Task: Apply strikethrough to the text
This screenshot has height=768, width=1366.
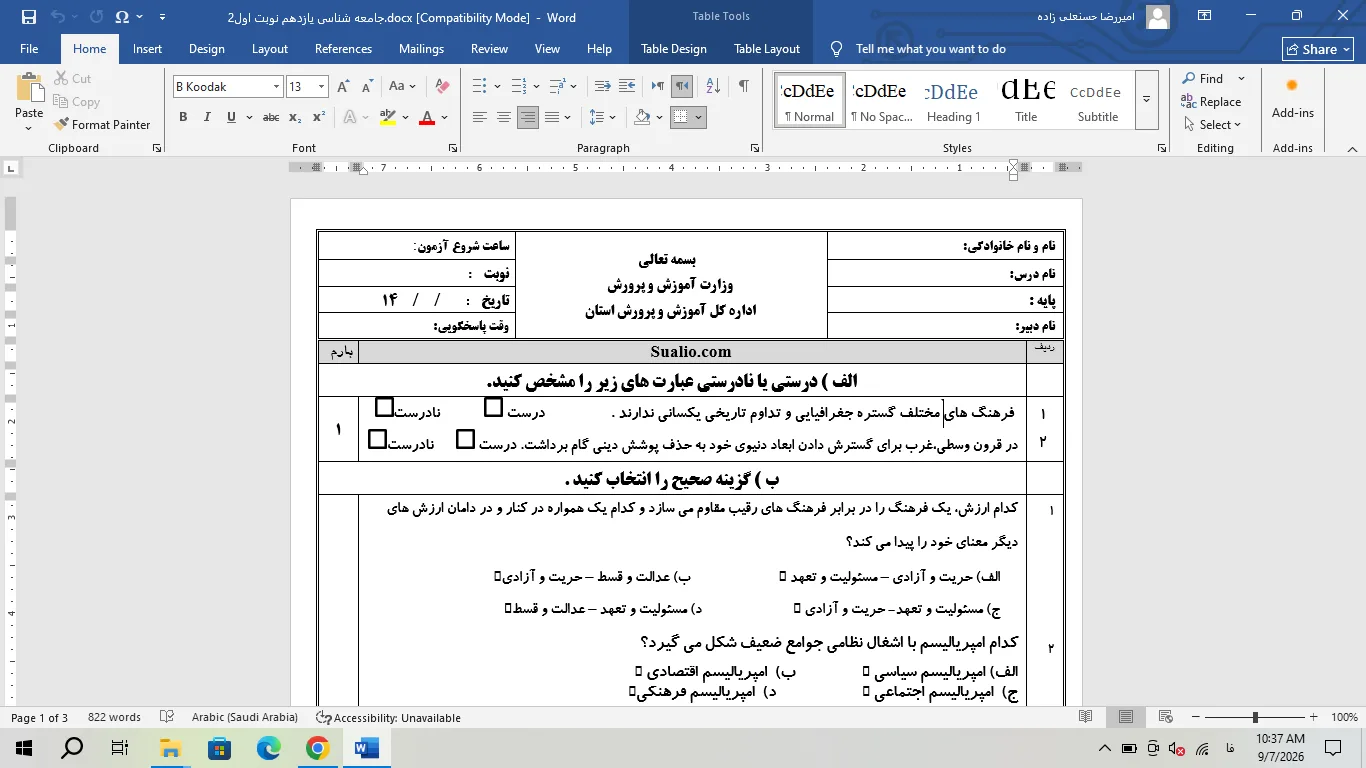Action: [x=270, y=117]
